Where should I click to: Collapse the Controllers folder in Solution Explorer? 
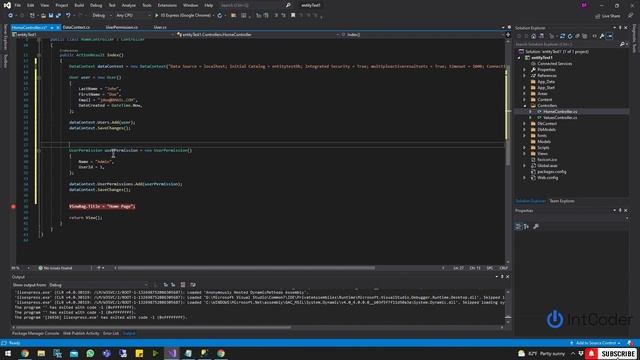524,106
